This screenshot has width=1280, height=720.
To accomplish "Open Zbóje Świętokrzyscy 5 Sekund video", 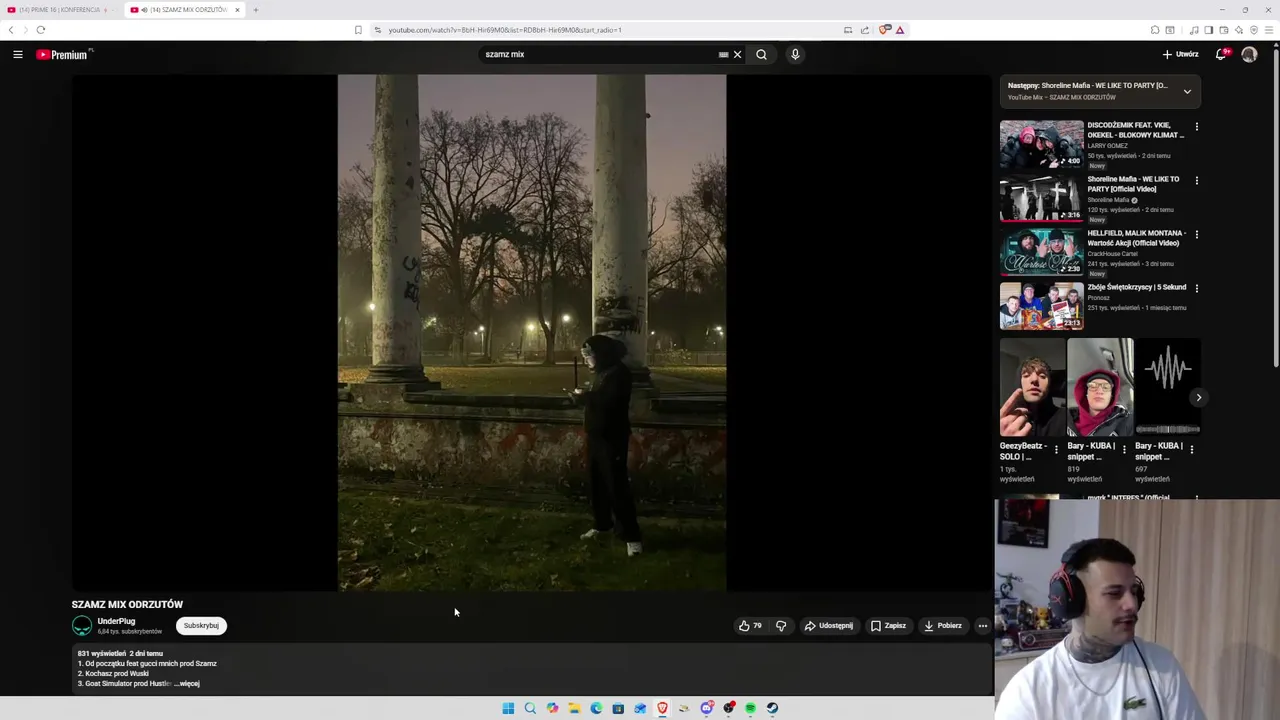I will [1041, 306].
